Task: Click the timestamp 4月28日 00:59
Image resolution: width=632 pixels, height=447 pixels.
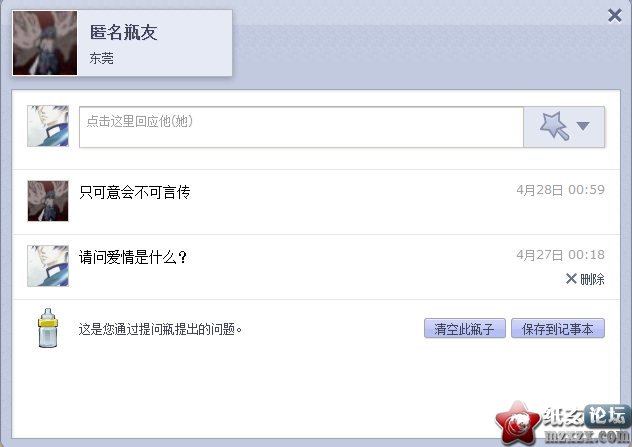Action: tap(561, 190)
